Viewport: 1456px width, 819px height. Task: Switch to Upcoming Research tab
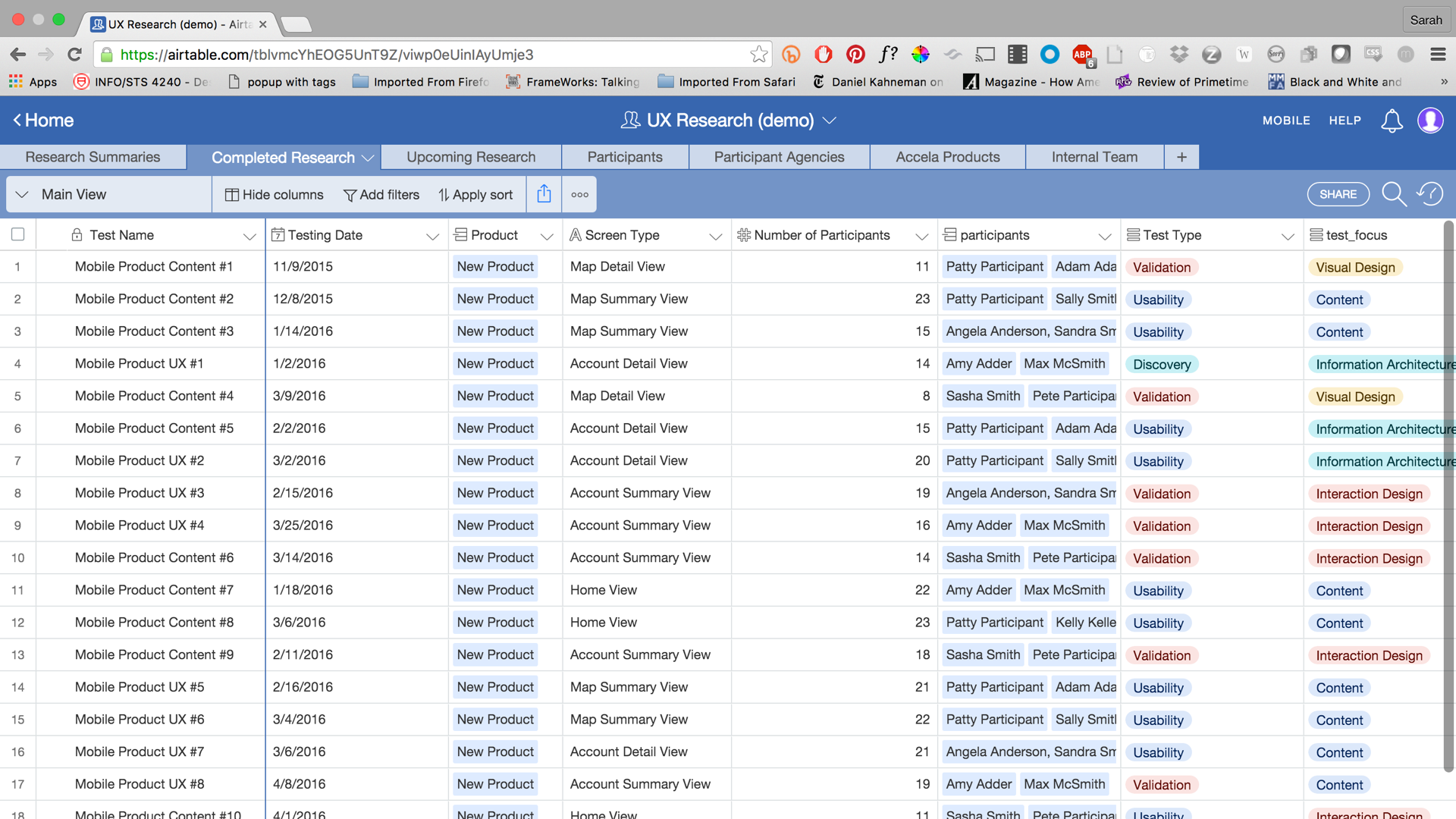tap(471, 157)
